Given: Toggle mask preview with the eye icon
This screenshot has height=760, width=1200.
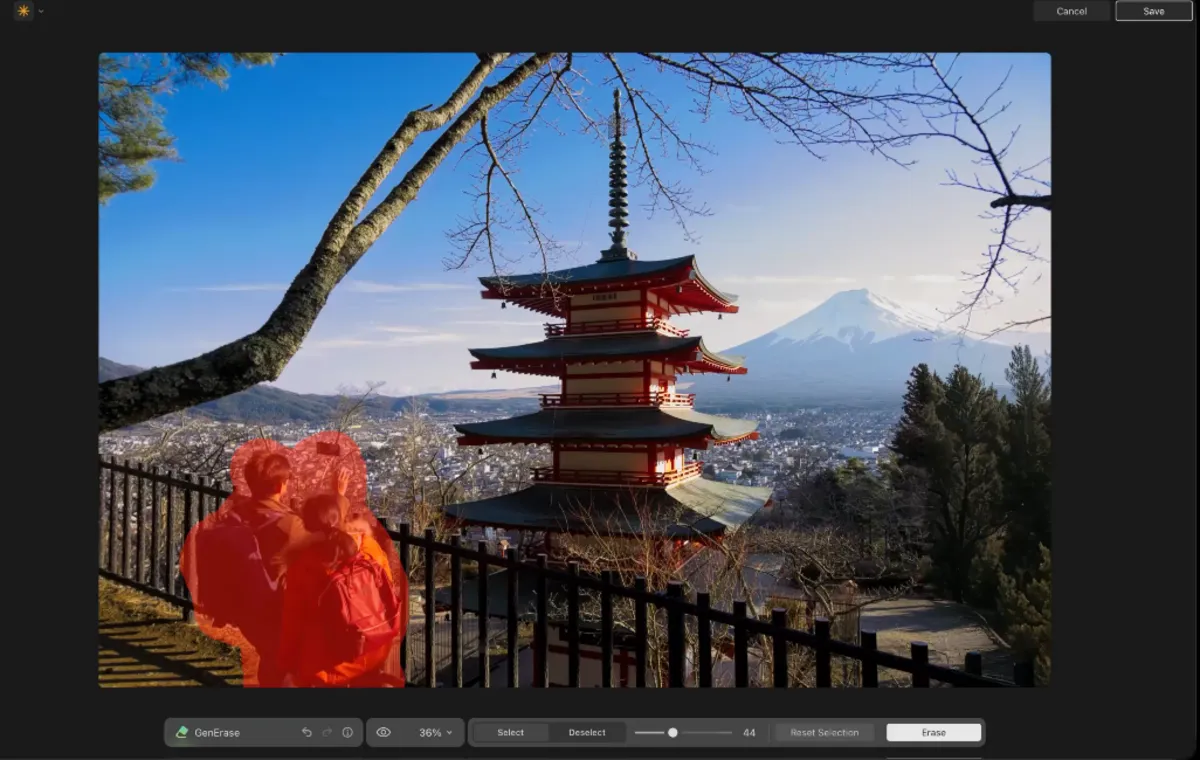Looking at the screenshot, I should click(x=383, y=732).
